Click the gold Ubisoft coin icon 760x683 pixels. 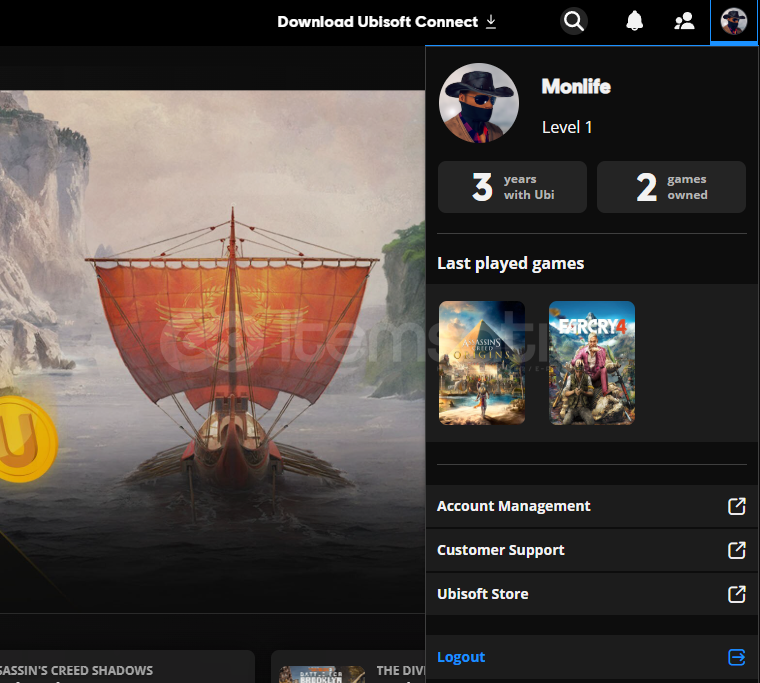pos(28,439)
